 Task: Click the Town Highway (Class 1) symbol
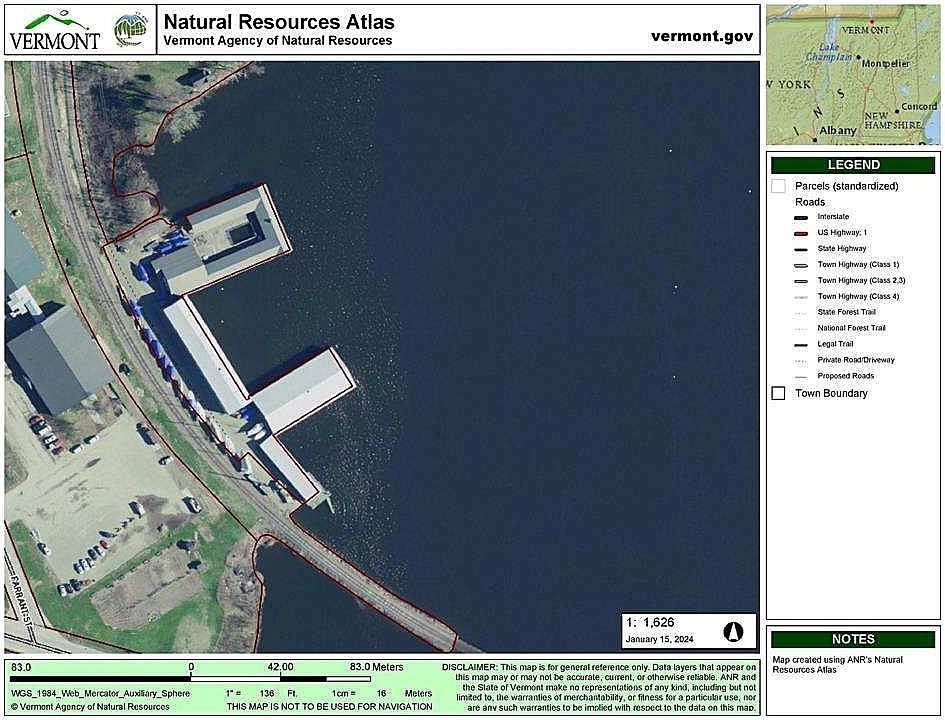(x=801, y=265)
